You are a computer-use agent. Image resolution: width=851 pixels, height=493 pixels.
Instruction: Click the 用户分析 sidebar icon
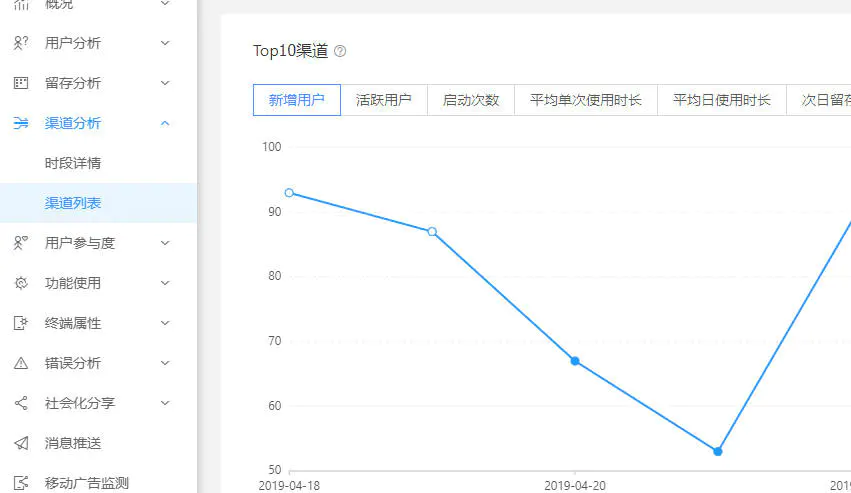(x=21, y=43)
